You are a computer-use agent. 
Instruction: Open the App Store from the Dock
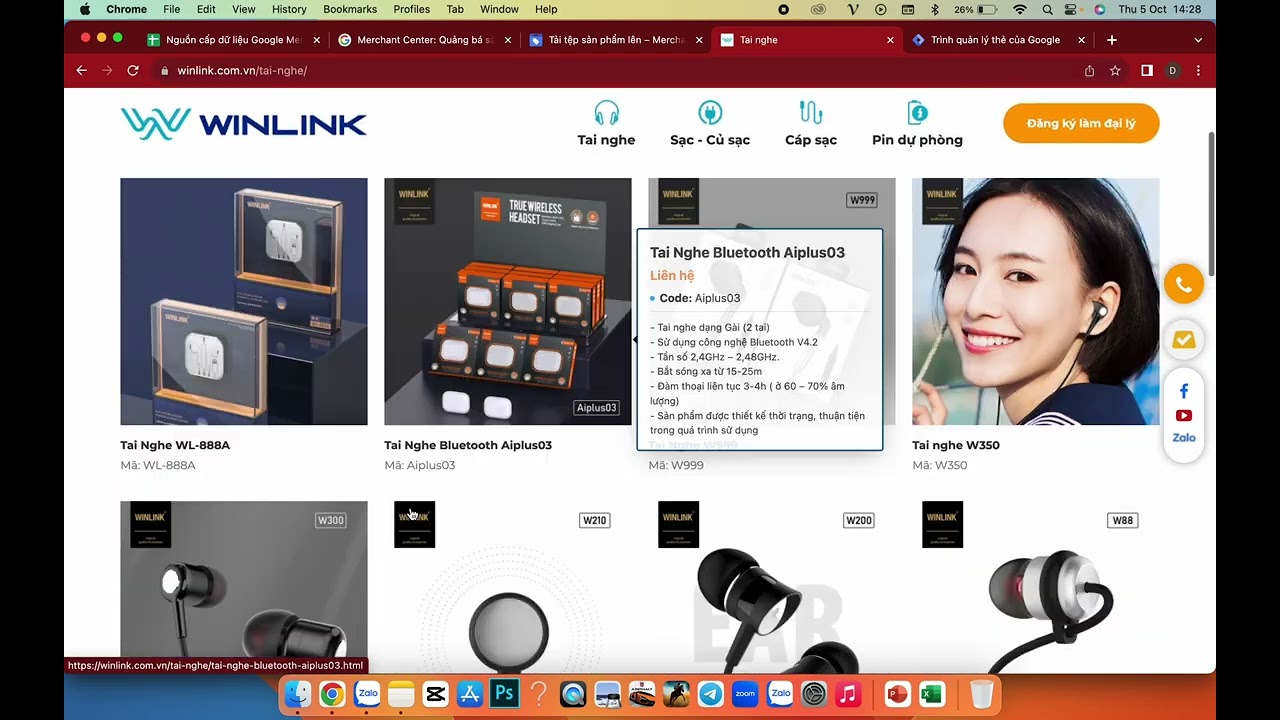pos(470,693)
